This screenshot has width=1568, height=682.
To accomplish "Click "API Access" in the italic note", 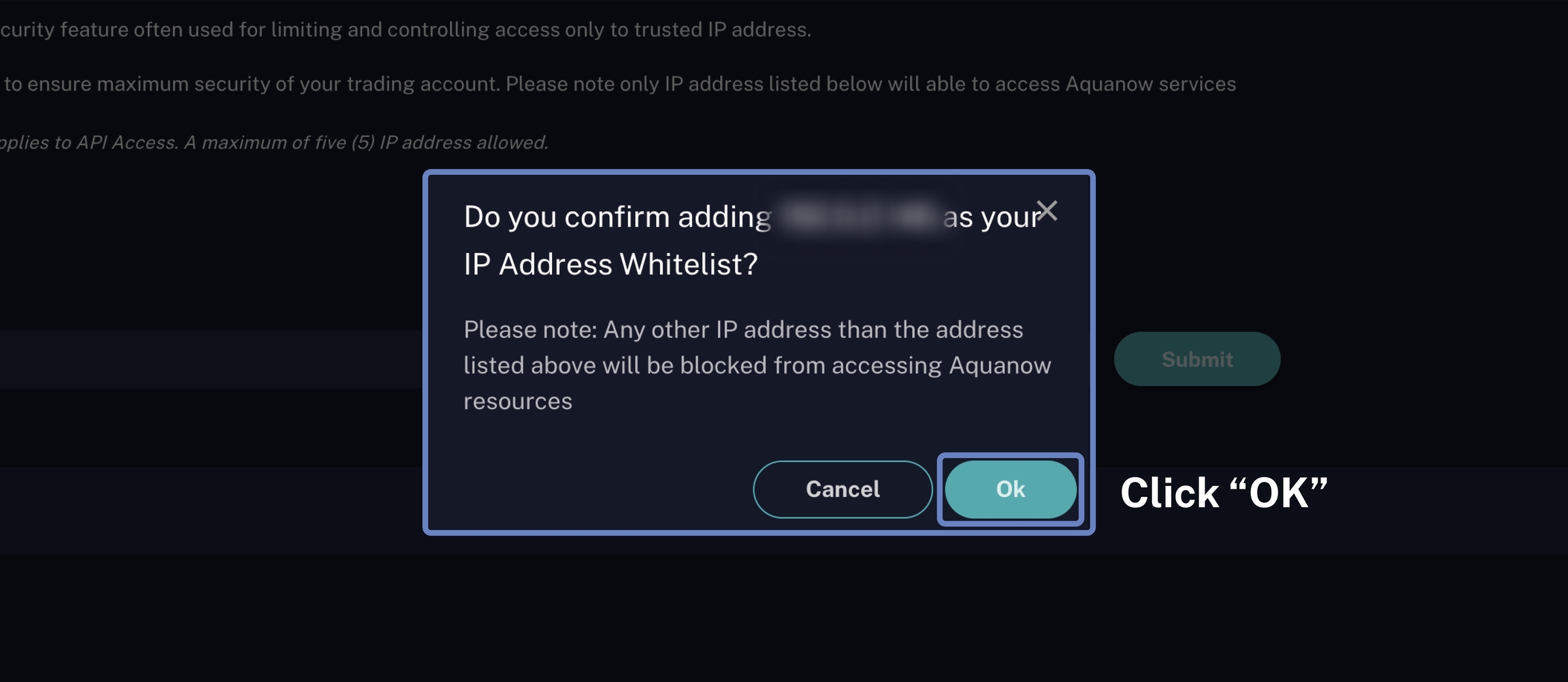I will [126, 142].
